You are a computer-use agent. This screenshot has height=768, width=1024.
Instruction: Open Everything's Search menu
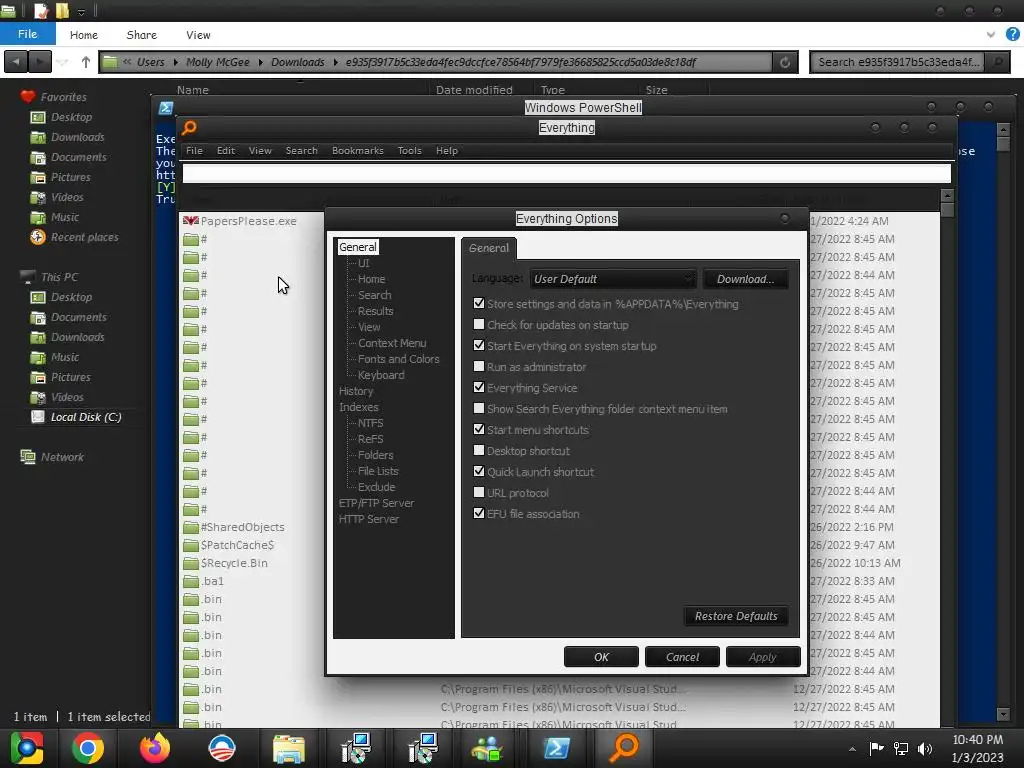point(301,151)
